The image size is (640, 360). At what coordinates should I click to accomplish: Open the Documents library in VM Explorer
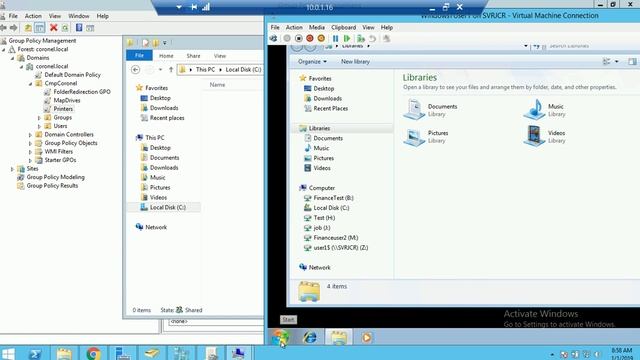pyautogui.click(x=431, y=109)
